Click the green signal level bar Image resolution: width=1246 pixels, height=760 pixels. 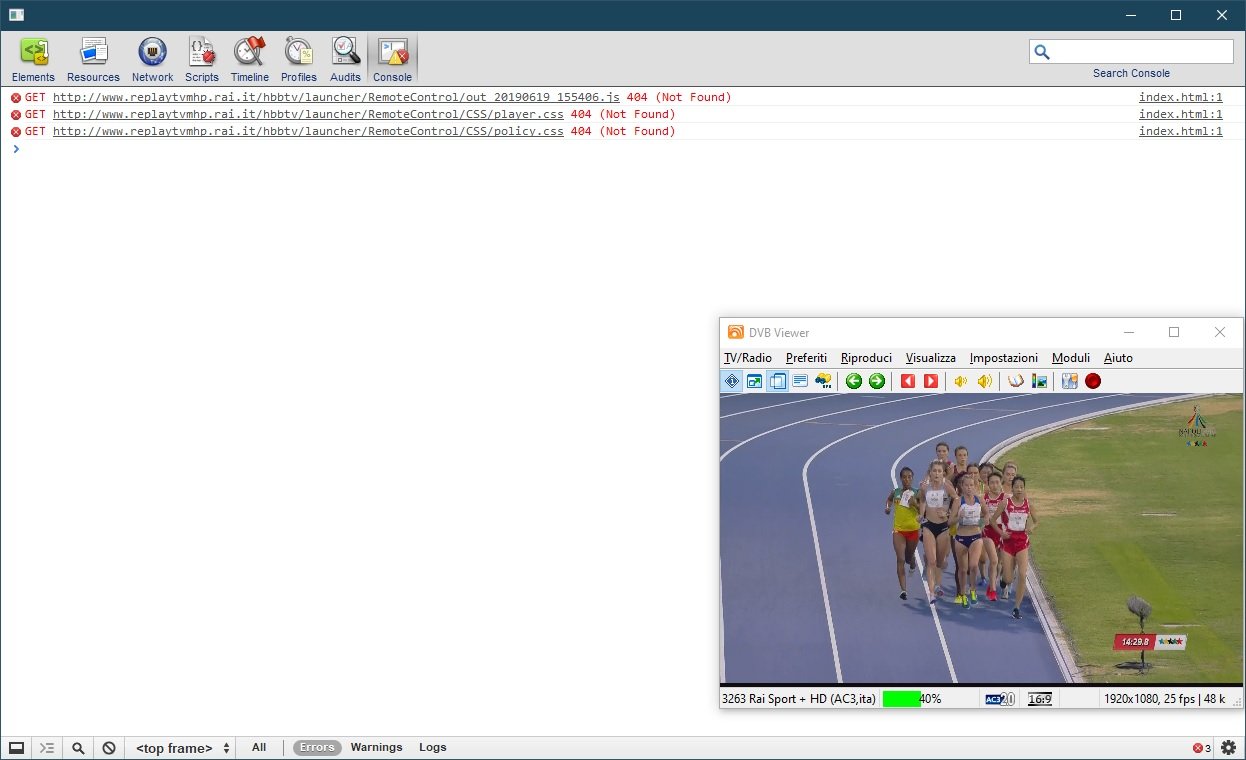tap(901, 699)
